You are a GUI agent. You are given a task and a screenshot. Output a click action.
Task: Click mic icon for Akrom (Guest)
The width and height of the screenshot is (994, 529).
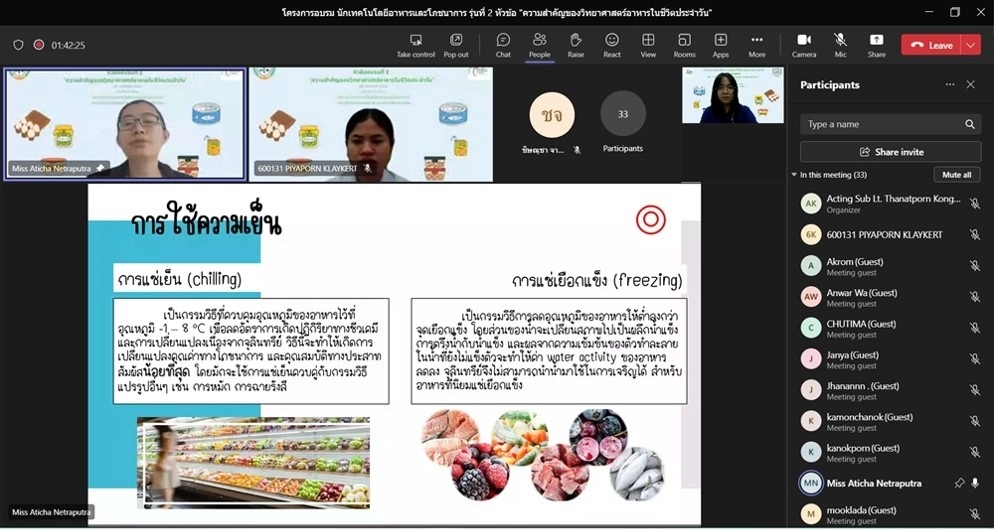(x=974, y=266)
